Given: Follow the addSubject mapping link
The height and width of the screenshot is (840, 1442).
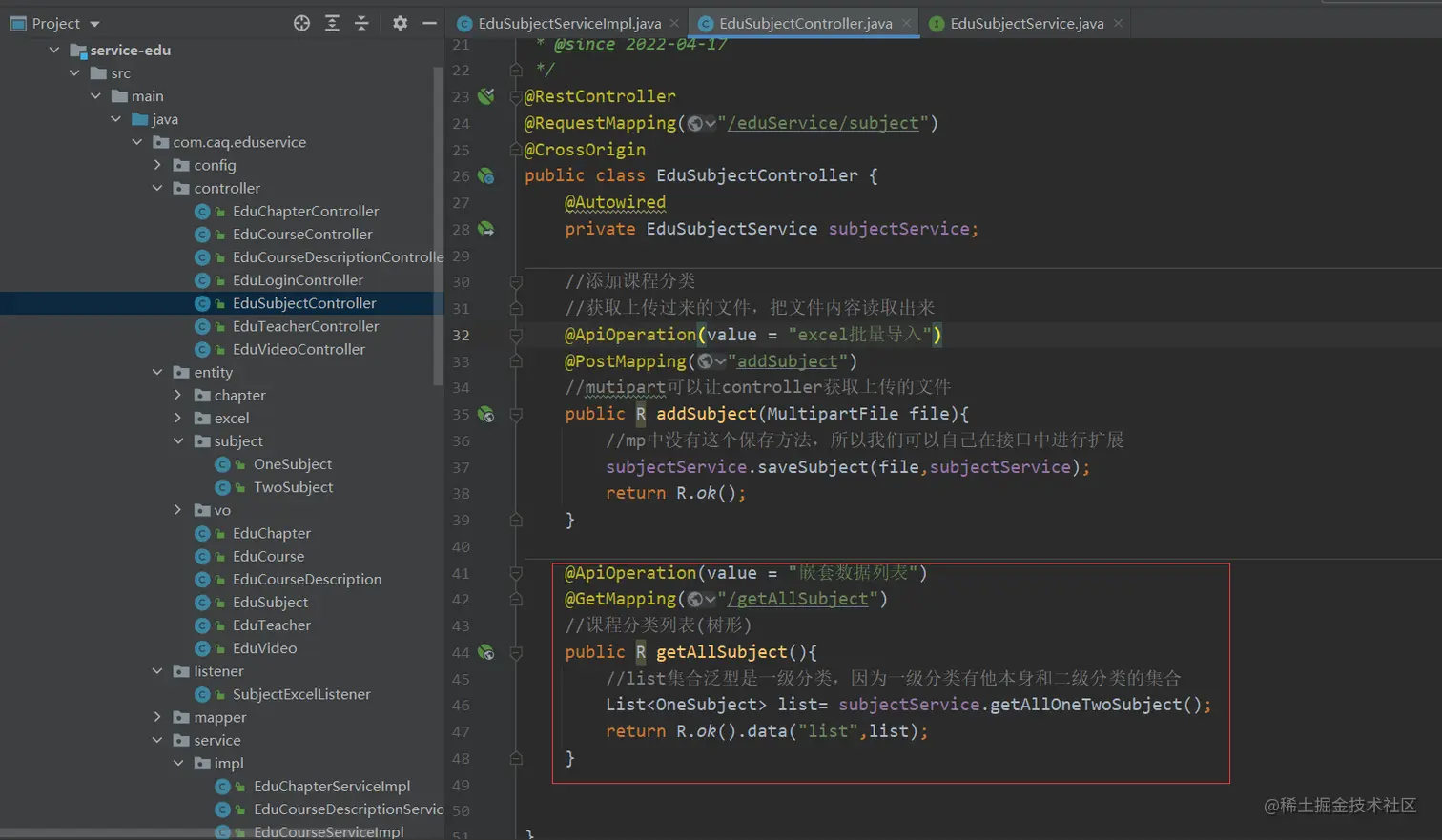Looking at the screenshot, I should [x=787, y=361].
